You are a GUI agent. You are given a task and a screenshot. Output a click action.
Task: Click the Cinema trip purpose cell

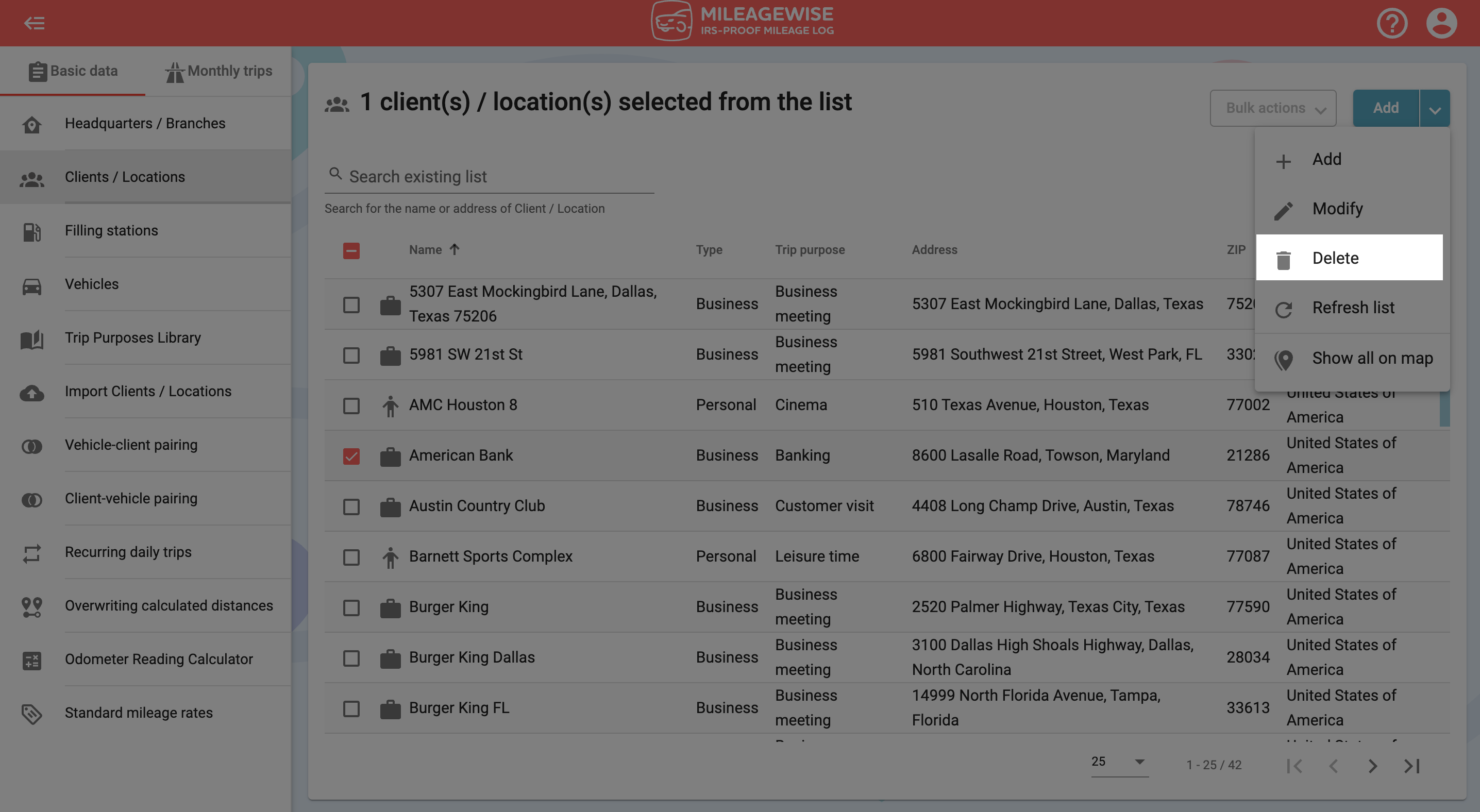(801, 405)
